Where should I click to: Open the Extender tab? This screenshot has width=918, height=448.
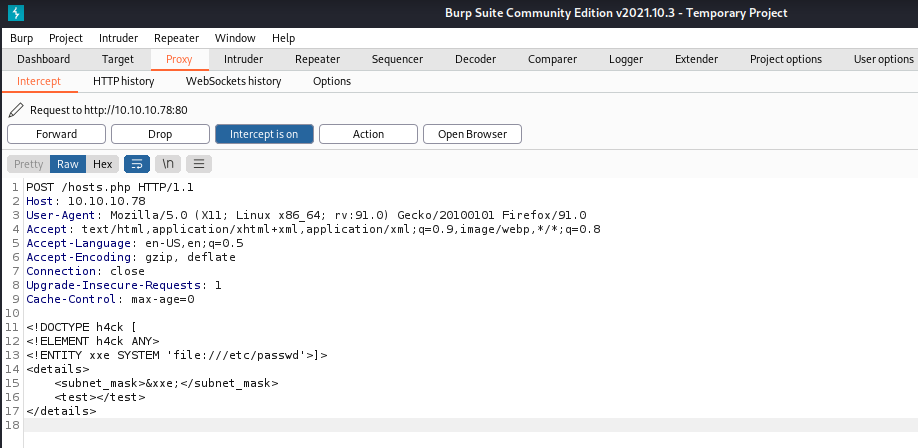[x=696, y=59]
